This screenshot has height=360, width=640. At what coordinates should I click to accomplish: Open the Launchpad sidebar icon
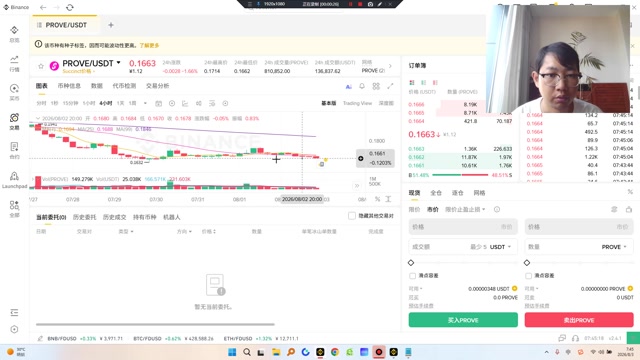click(x=14, y=180)
